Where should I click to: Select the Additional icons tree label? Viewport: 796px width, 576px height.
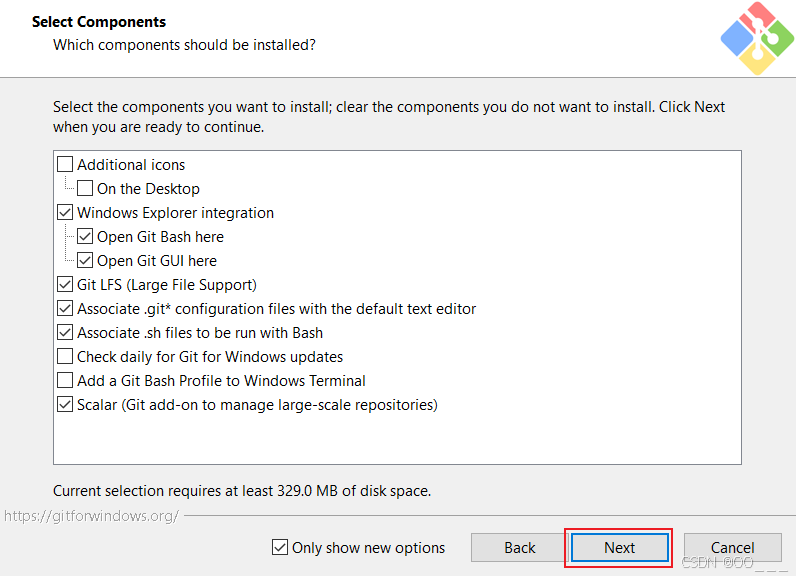pyautogui.click(x=131, y=165)
